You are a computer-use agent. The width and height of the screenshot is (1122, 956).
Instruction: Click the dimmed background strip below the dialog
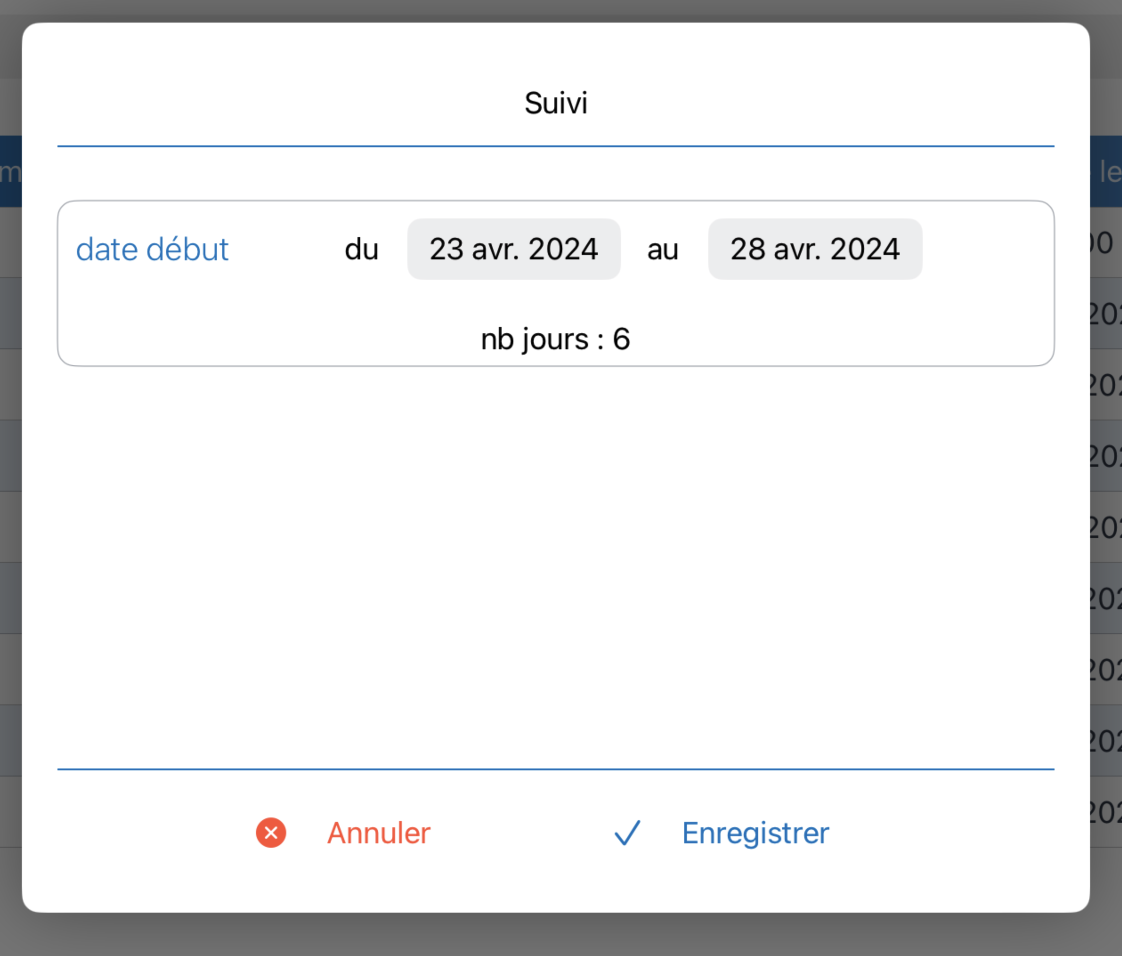561,935
